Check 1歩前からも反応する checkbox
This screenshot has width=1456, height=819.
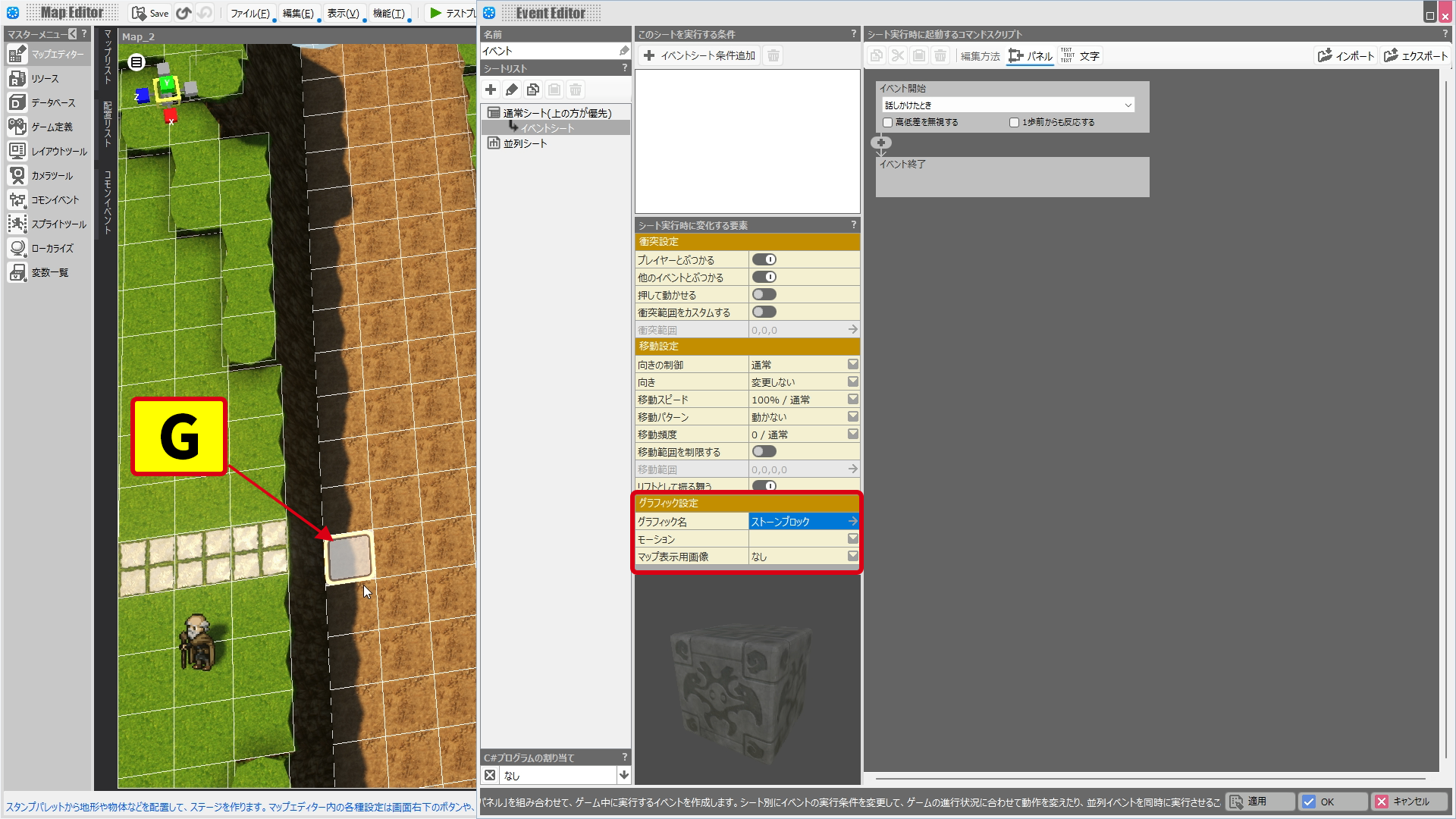click(x=1014, y=122)
